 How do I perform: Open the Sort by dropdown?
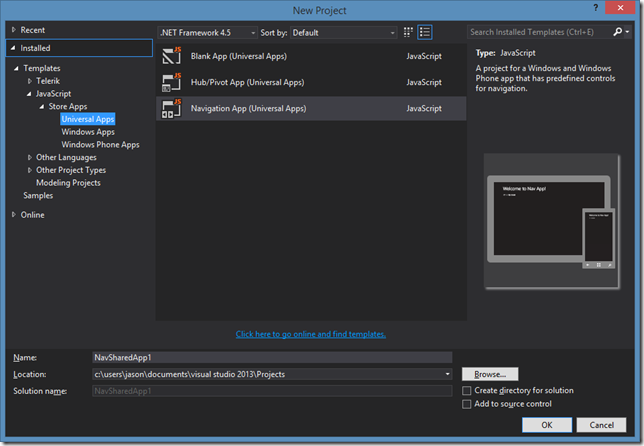[x=343, y=32]
